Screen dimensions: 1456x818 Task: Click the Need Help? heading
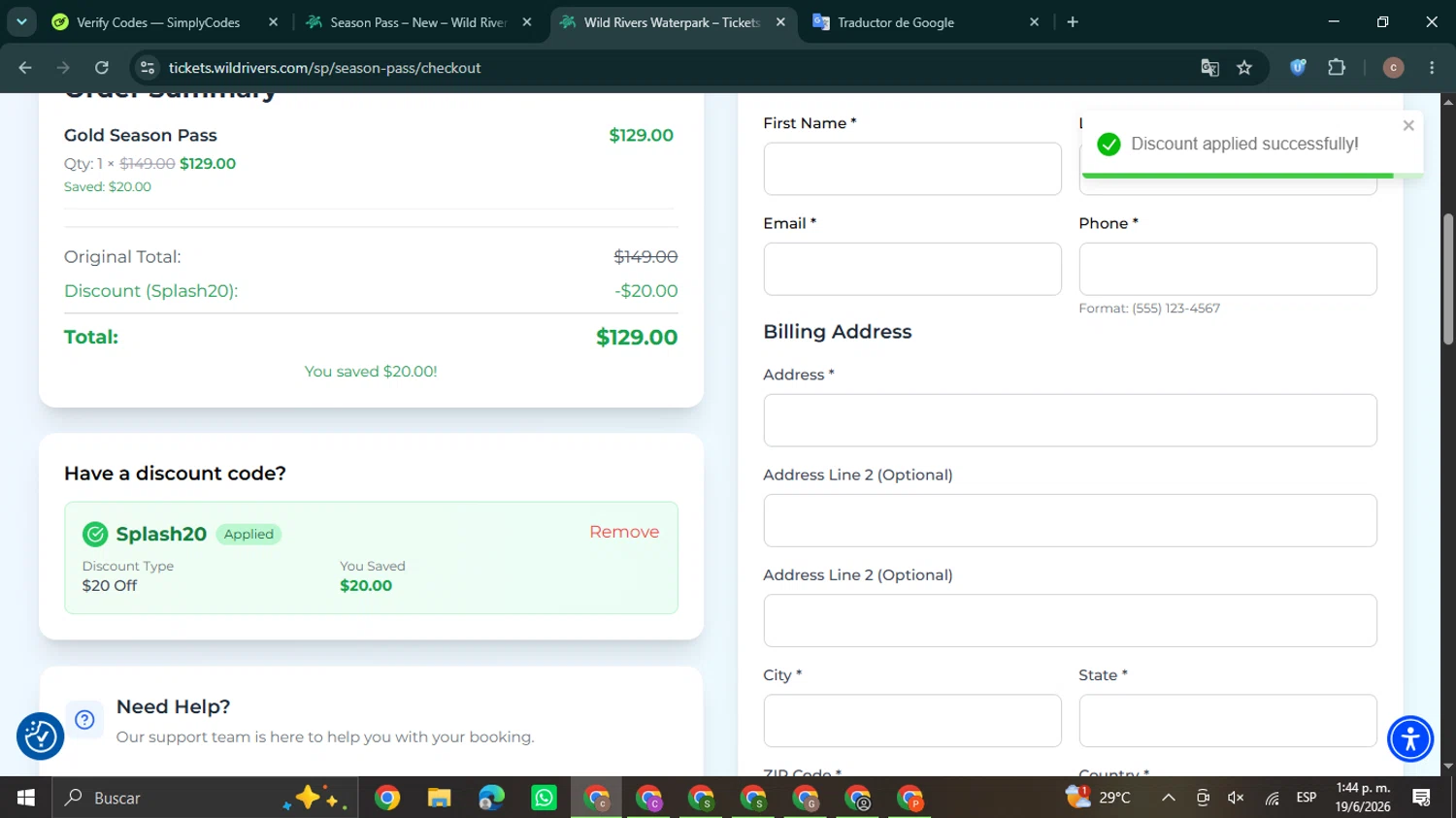[173, 707]
